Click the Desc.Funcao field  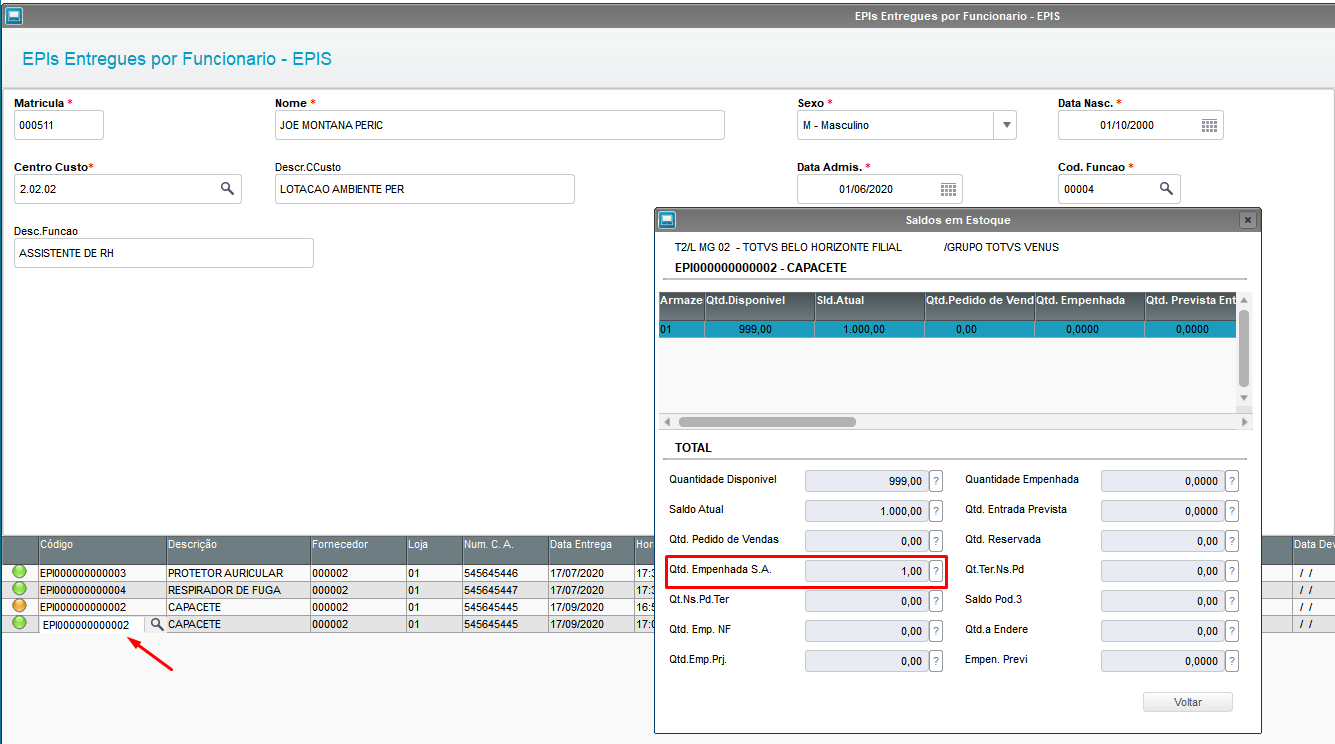pyautogui.click(x=164, y=253)
